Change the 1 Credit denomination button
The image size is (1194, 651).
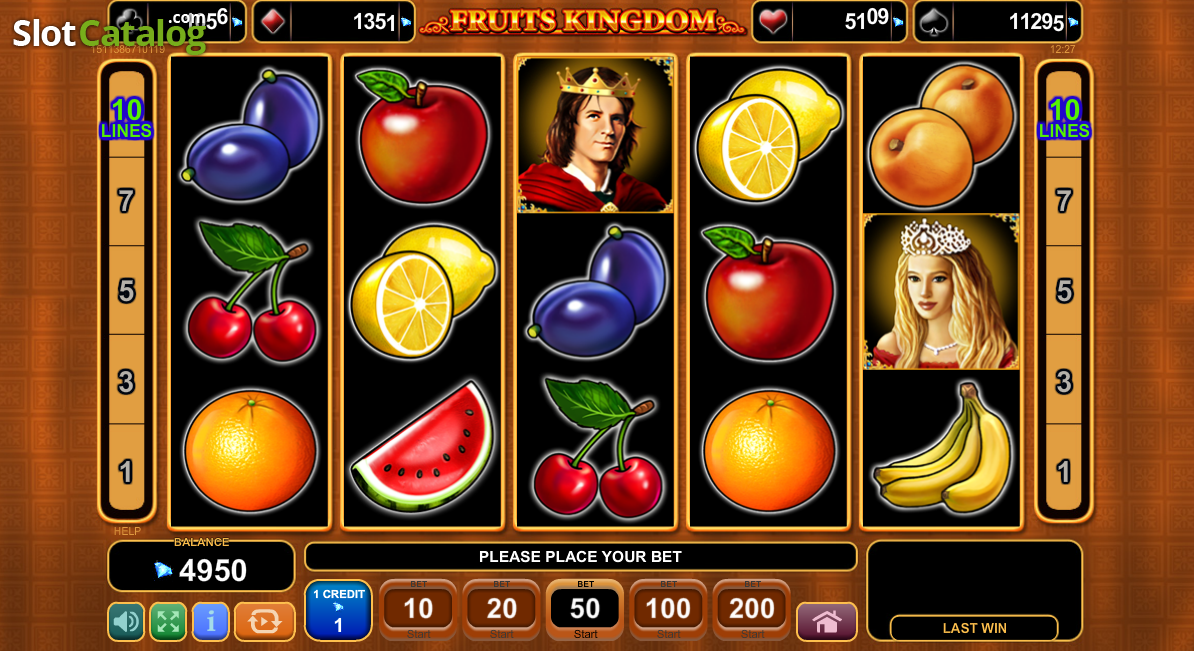[x=338, y=610]
